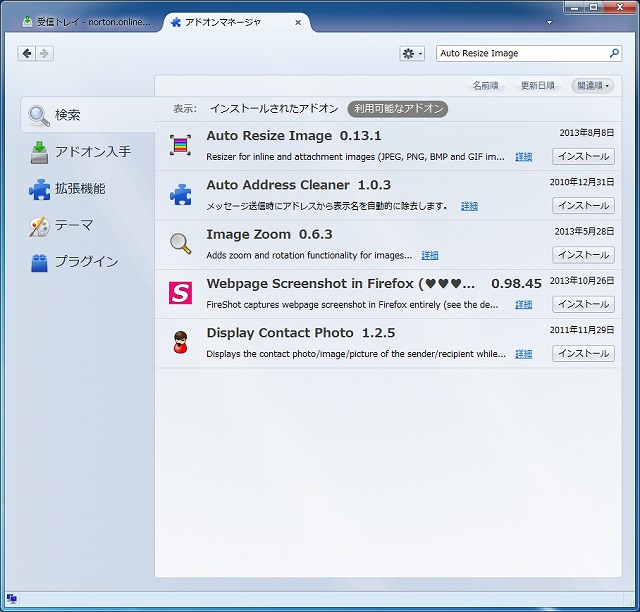Install Image Zoom add-on
The height and width of the screenshot is (612, 640).
[x=583, y=255]
